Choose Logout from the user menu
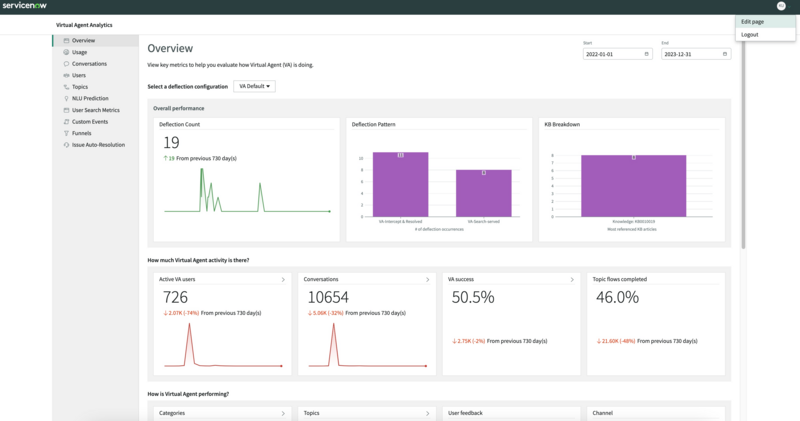The height and width of the screenshot is (421, 800). tap(765, 35)
